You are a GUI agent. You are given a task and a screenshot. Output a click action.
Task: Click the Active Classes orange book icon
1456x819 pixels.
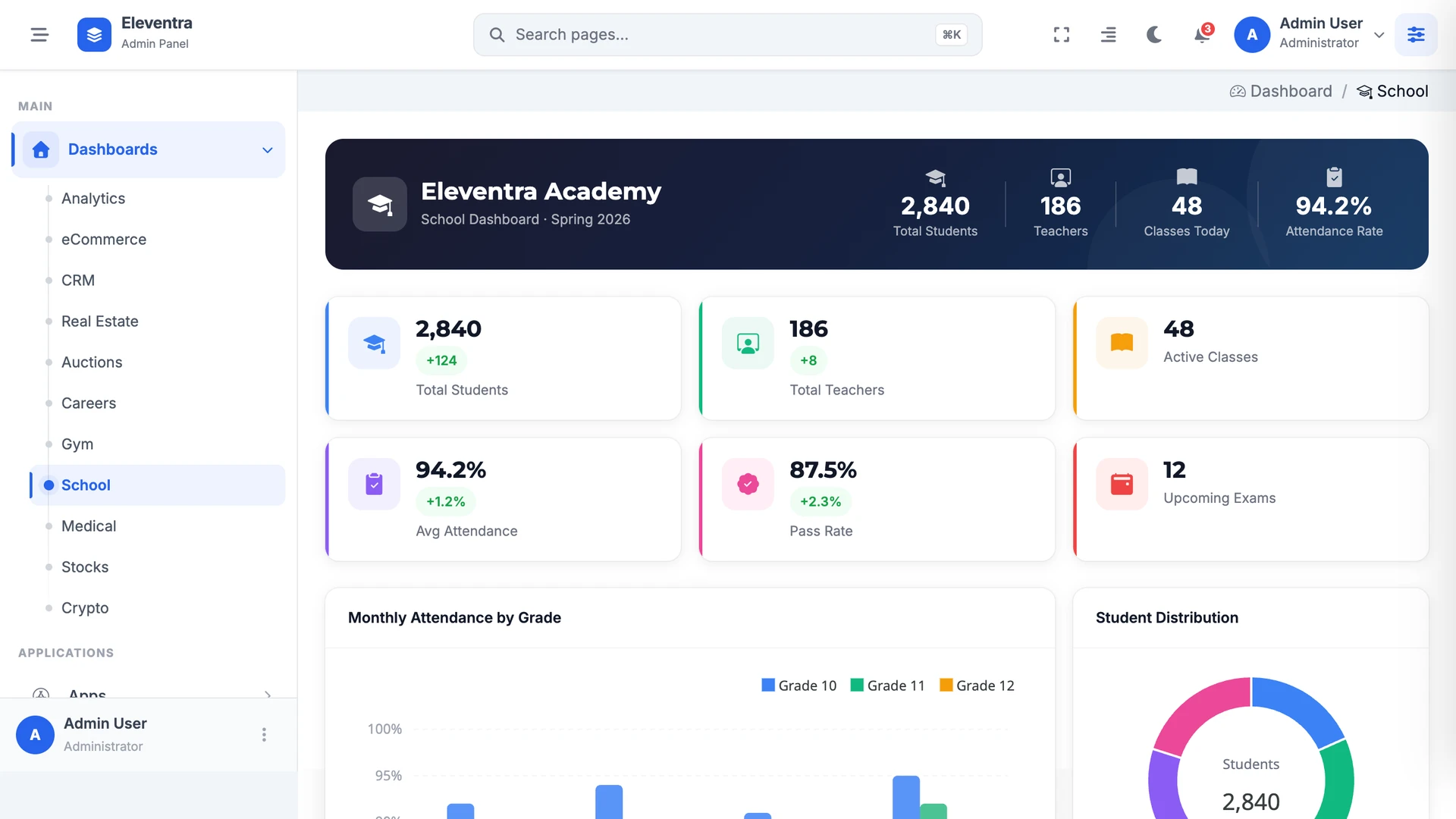pyautogui.click(x=1122, y=344)
